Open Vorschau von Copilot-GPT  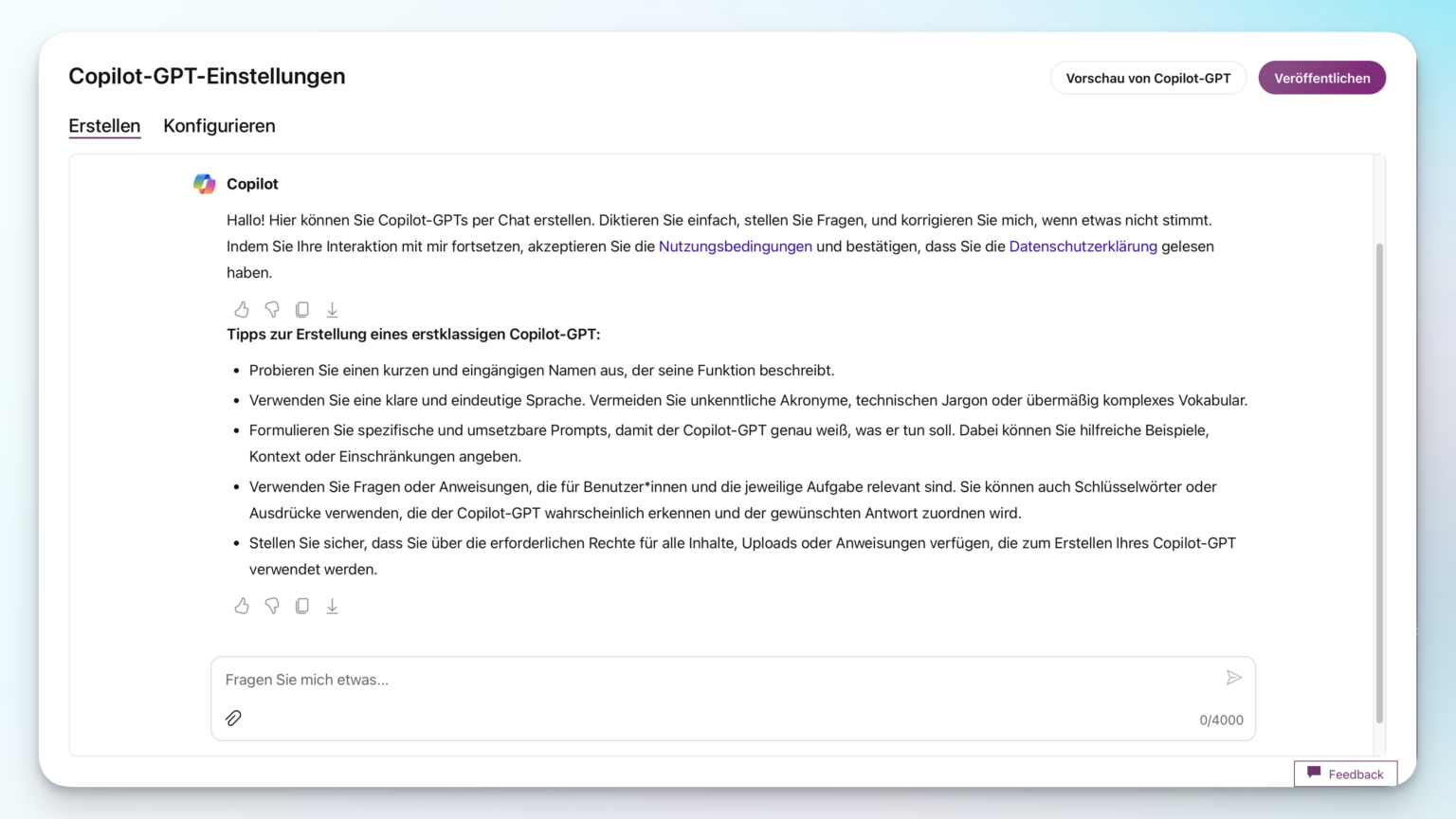tap(1148, 77)
